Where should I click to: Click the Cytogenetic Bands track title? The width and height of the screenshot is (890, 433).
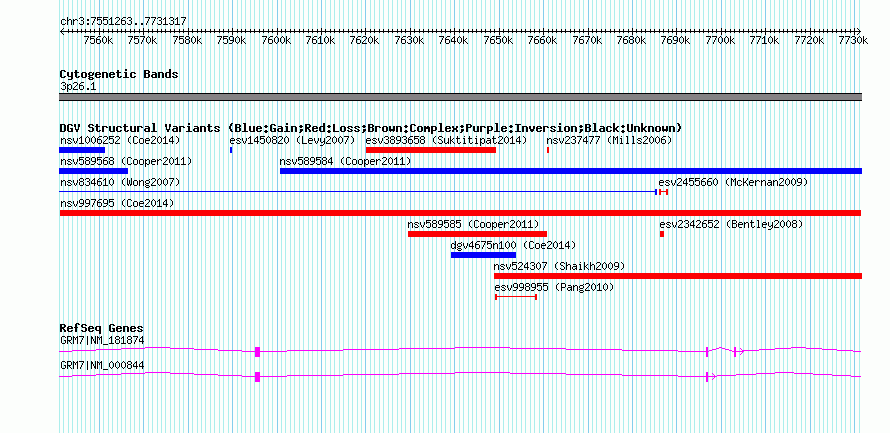pyautogui.click(x=119, y=74)
